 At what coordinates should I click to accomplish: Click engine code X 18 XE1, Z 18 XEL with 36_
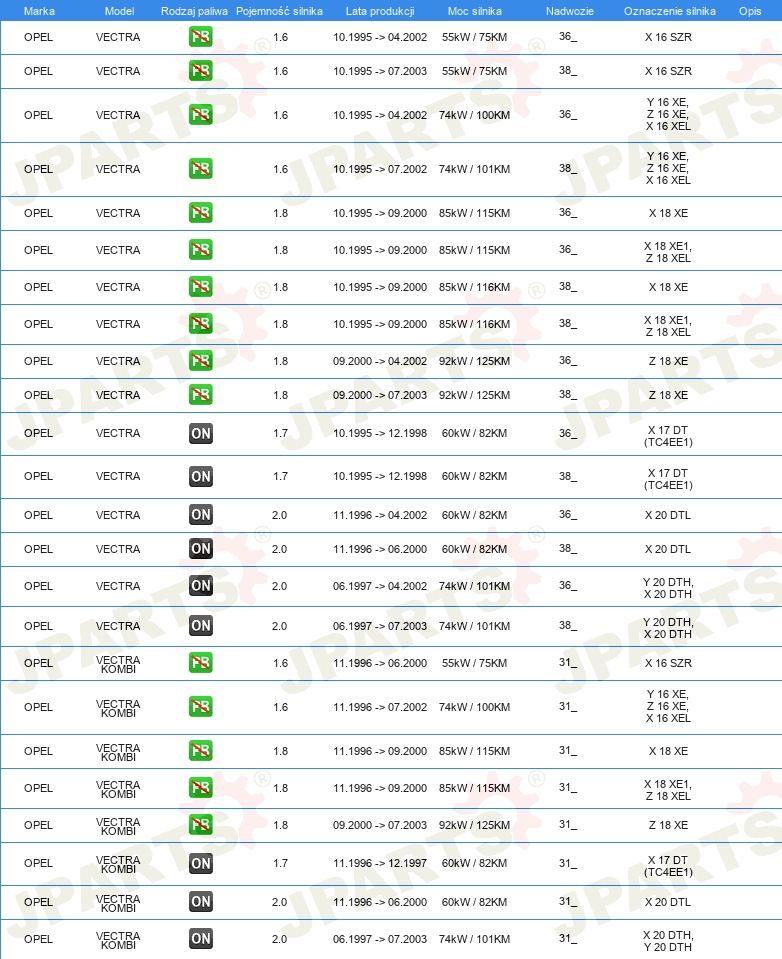coord(668,253)
